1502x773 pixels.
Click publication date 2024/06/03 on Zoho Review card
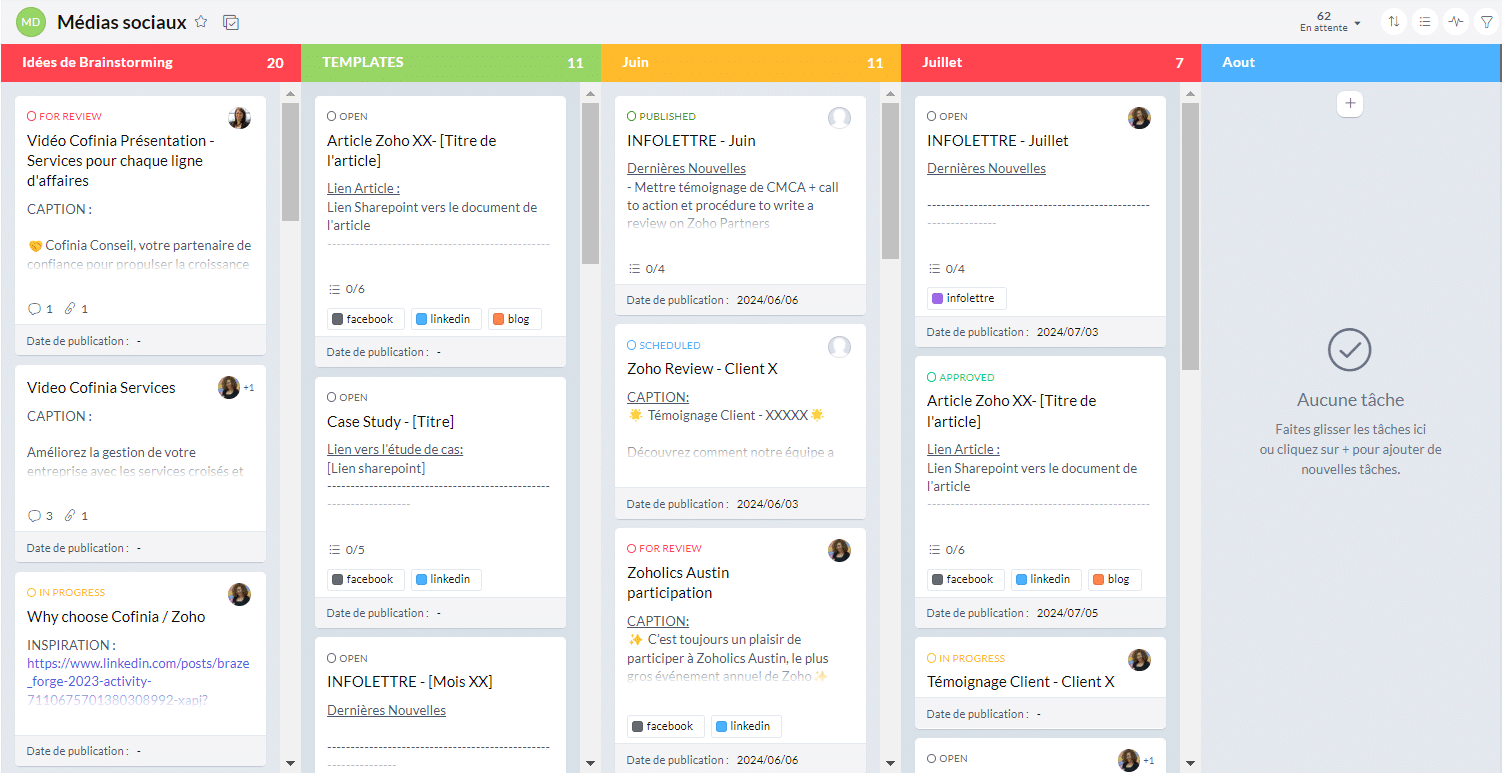click(x=767, y=504)
